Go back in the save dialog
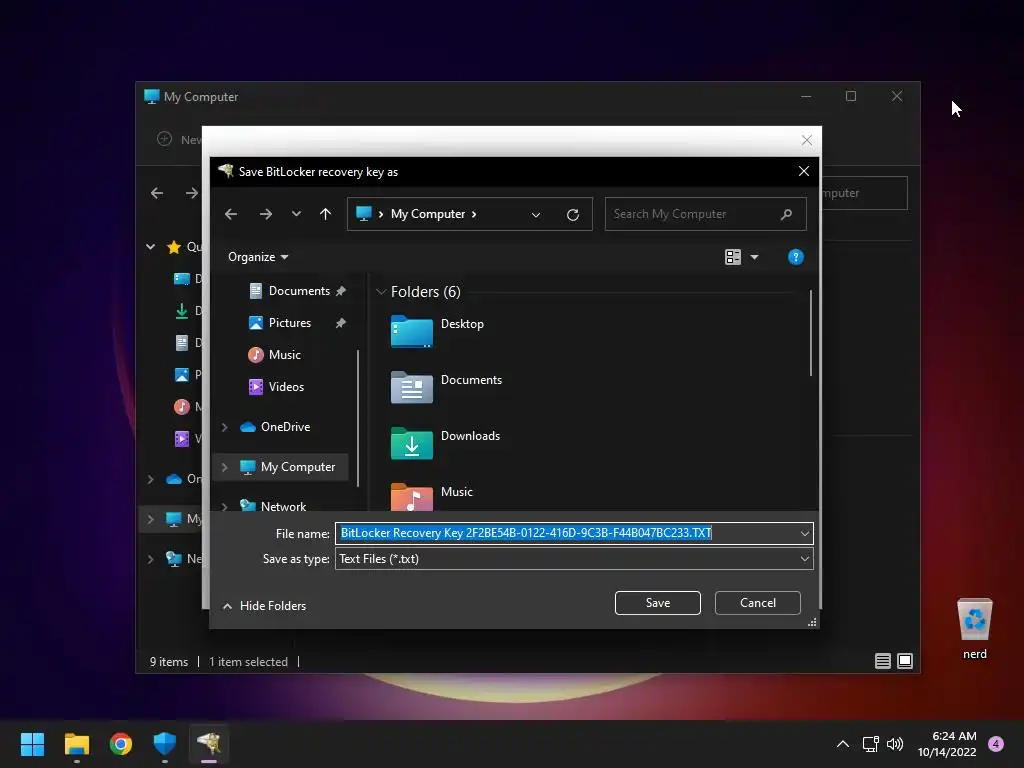This screenshot has width=1024, height=768. (x=231, y=214)
